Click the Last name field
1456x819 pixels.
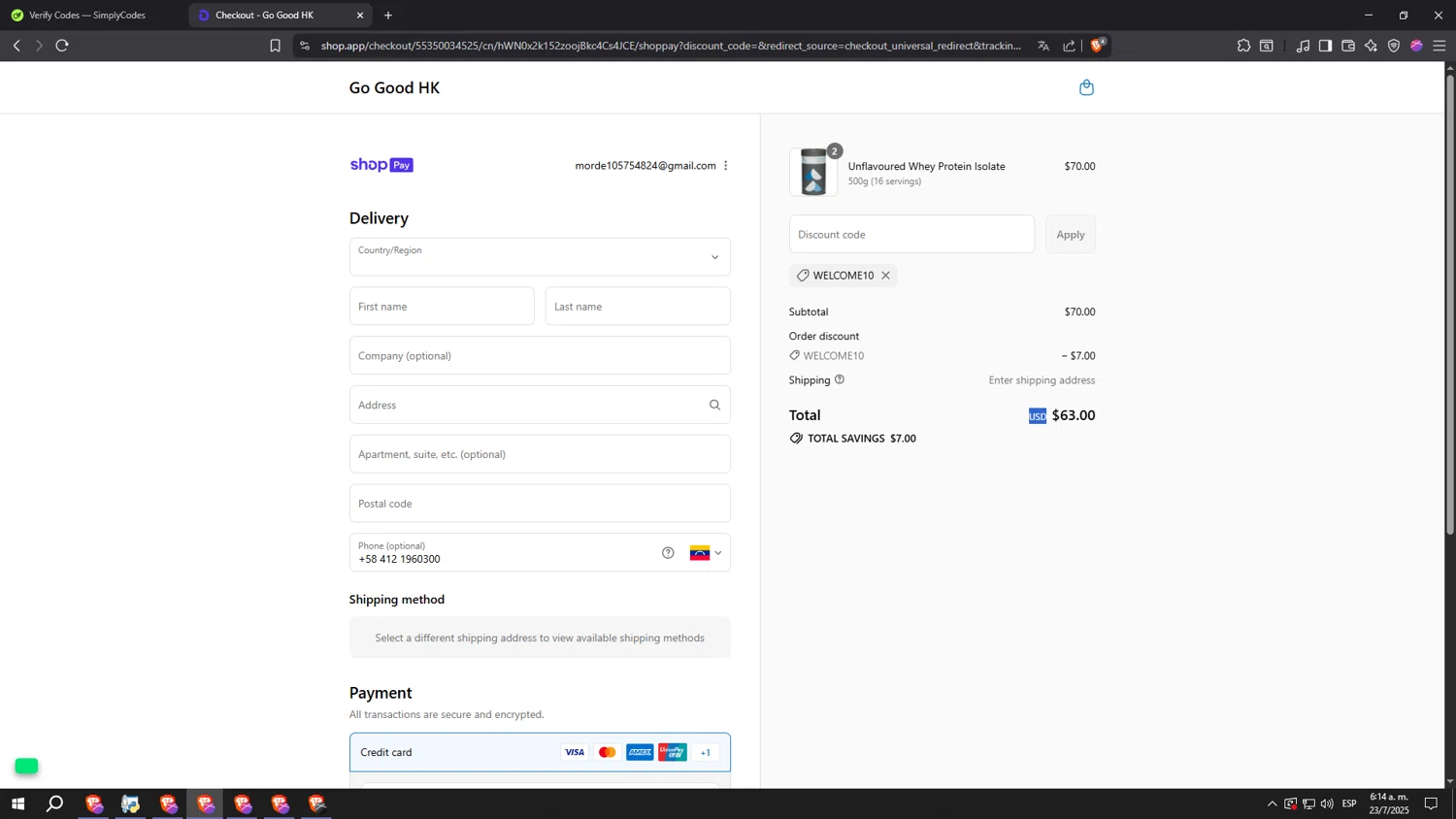[638, 307]
